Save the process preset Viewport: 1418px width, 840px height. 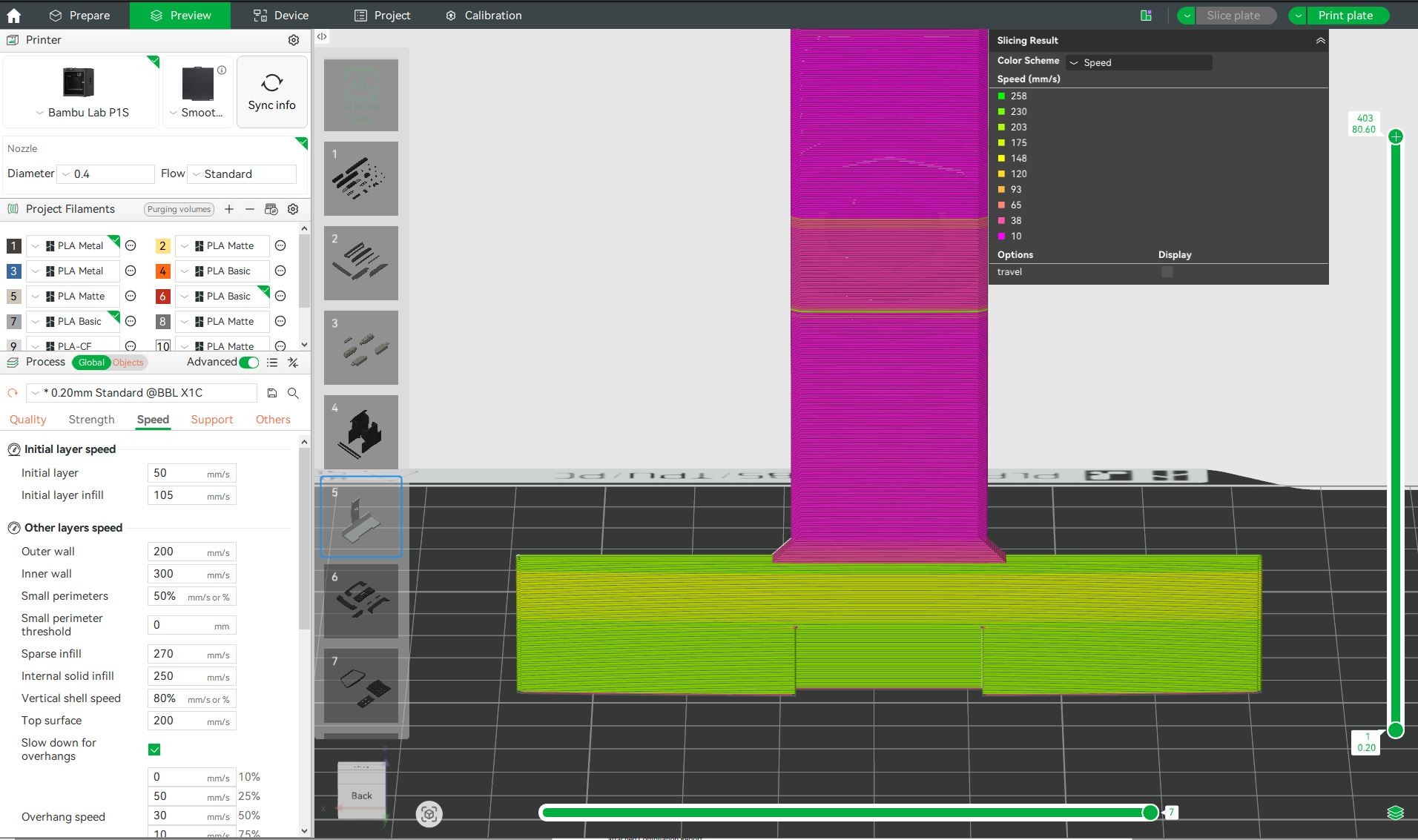(272, 393)
